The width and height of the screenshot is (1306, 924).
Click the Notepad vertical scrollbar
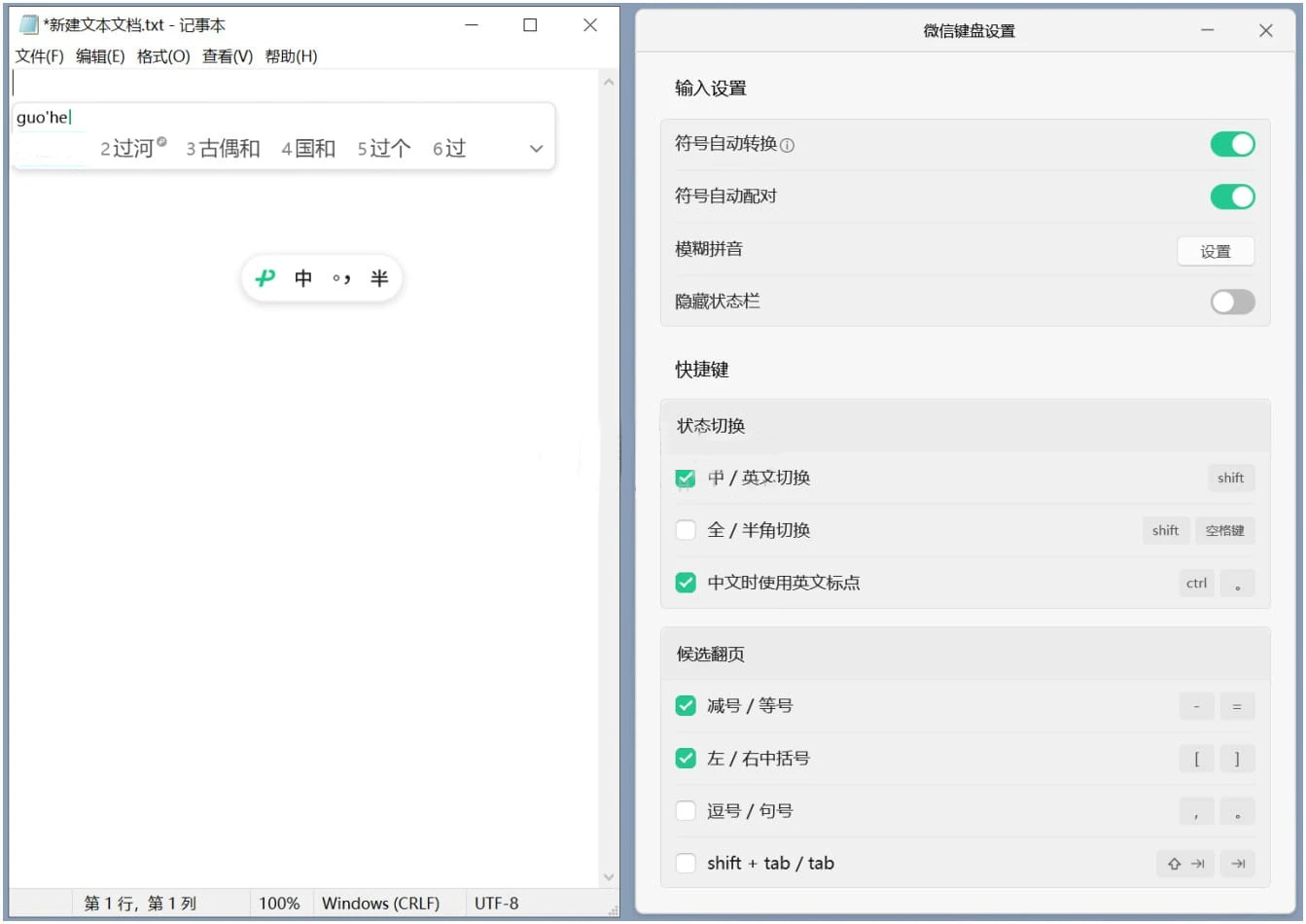pyautogui.click(x=609, y=477)
